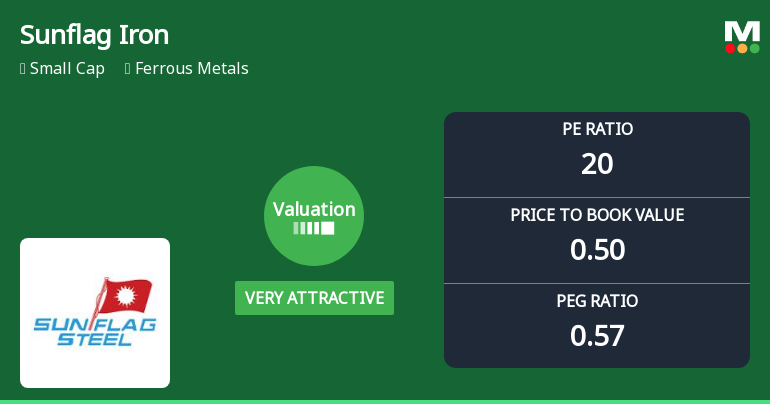
Task: Click the Sunflag Iron title
Action: (x=94, y=35)
